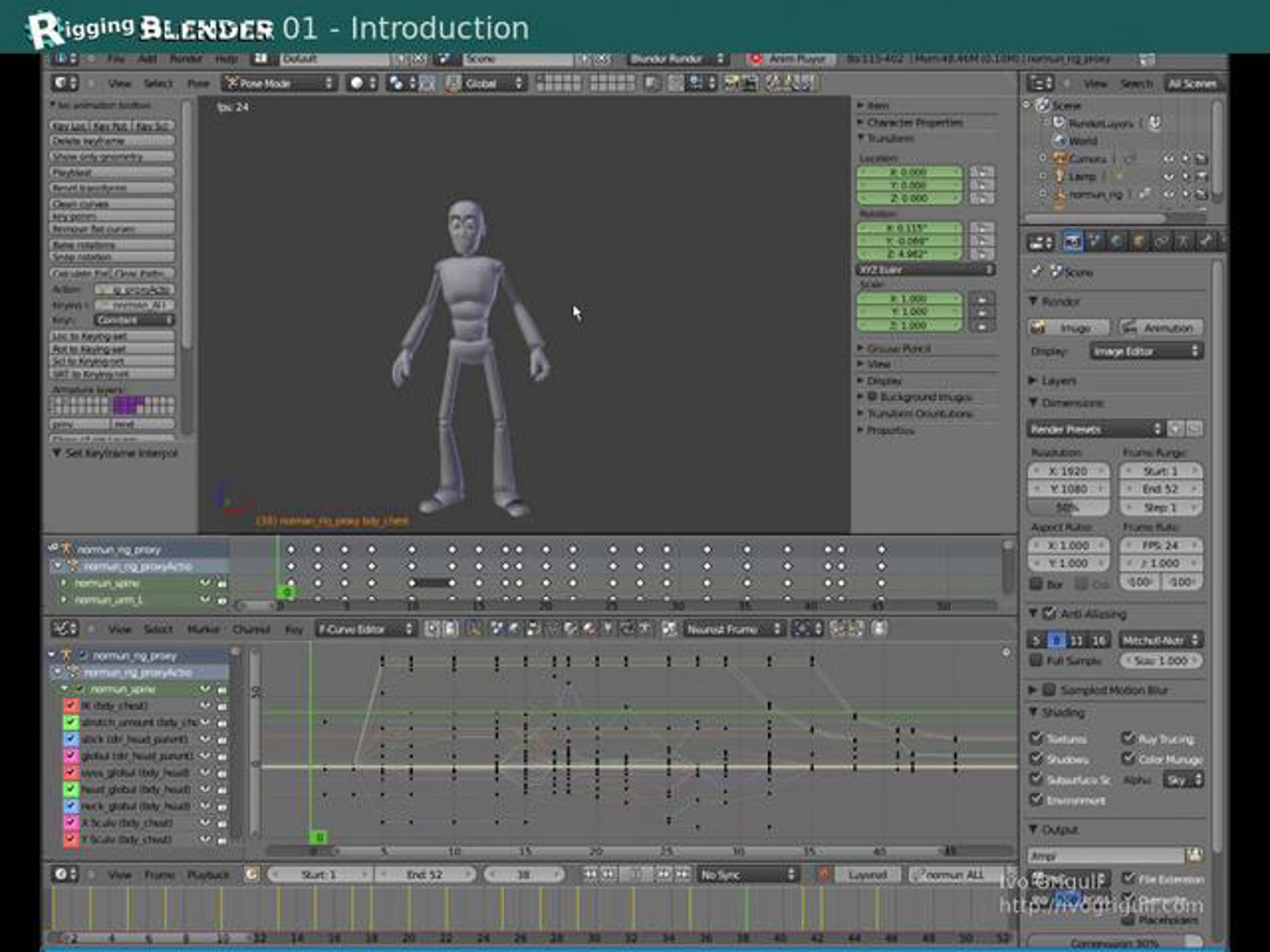Toggle the Anti-Aliasing checkbox
Image resolution: width=1270 pixels, height=952 pixels.
[x=1048, y=613]
